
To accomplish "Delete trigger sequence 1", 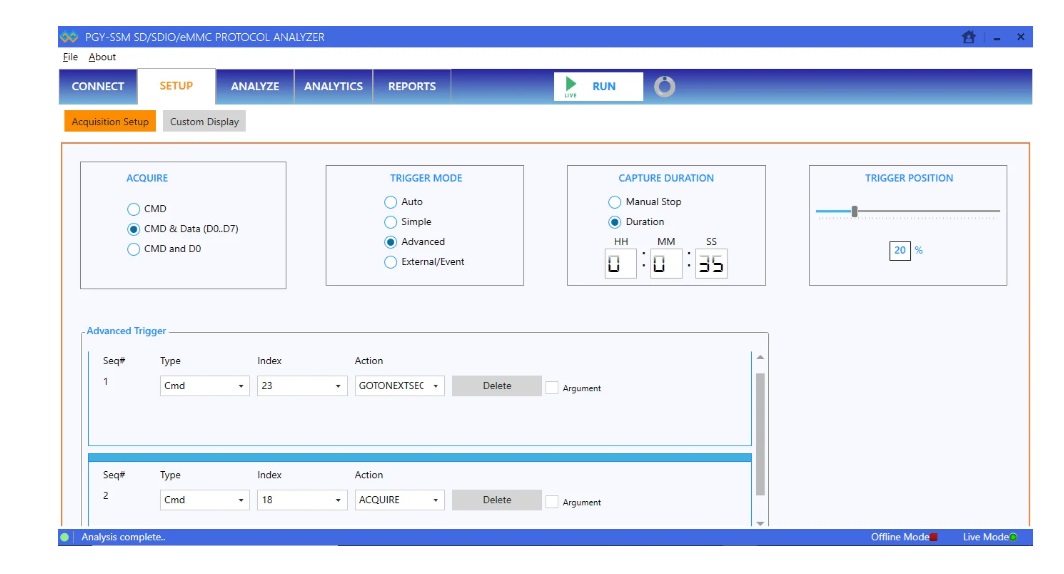I will coord(497,385).
